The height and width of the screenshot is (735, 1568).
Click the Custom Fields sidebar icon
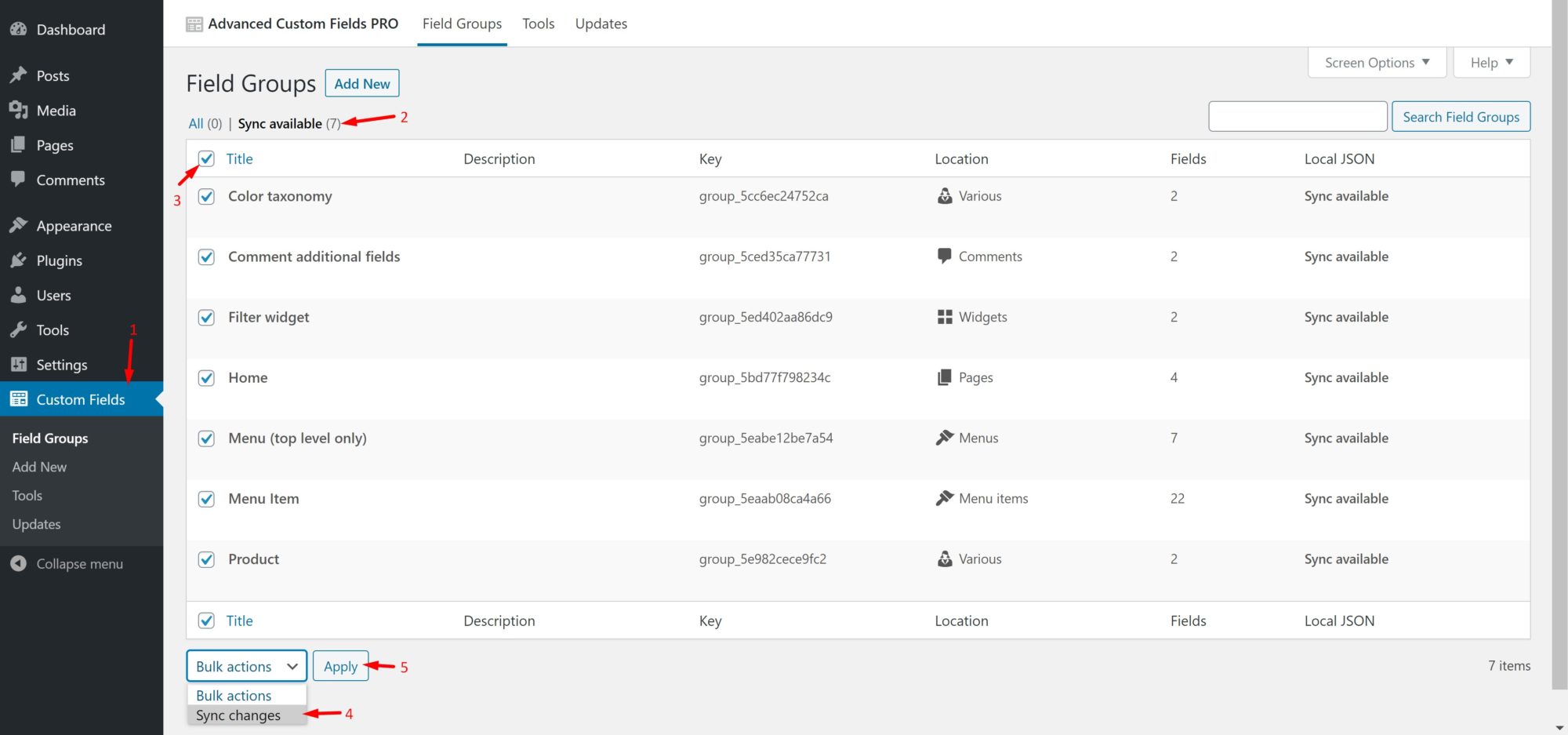[19, 398]
